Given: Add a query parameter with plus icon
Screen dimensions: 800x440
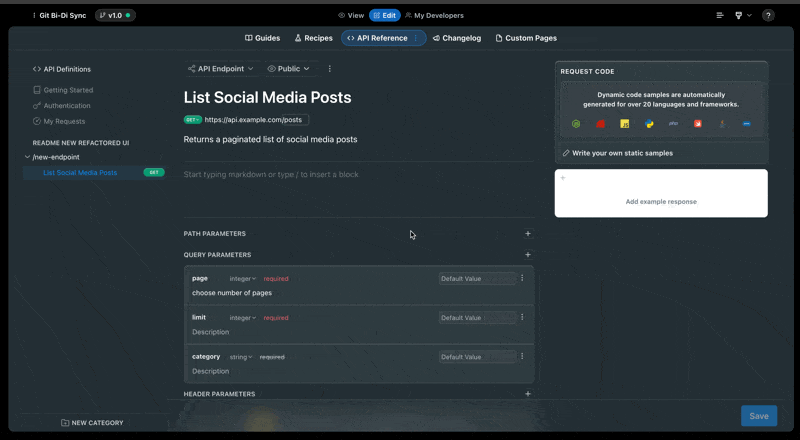Looking at the screenshot, I should [x=528, y=254].
